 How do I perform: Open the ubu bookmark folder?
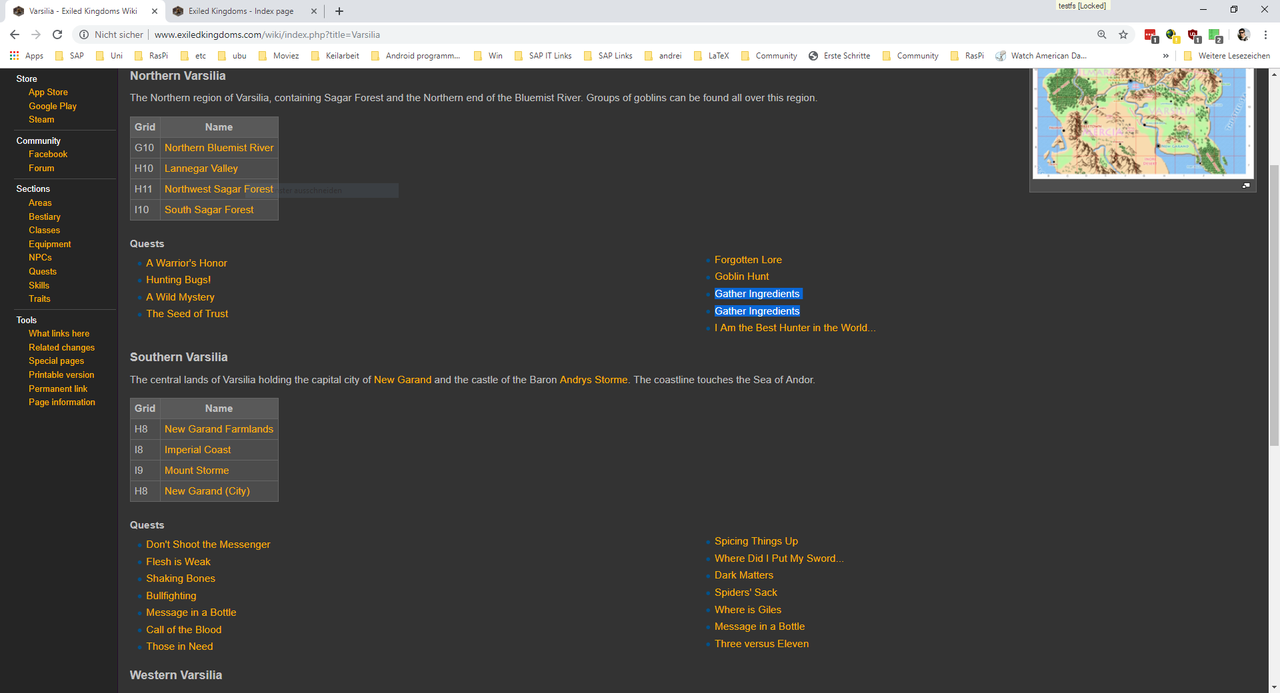point(230,56)
